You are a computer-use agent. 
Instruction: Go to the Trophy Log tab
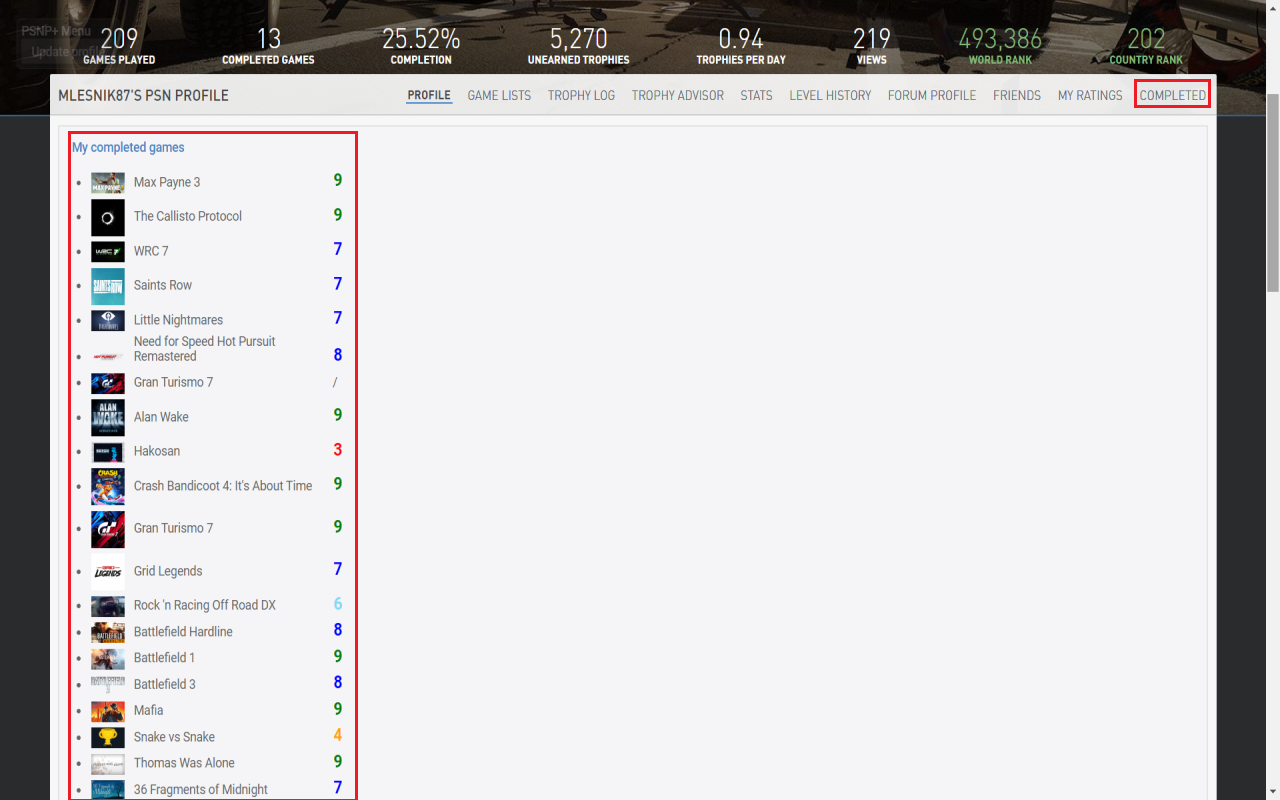[x=581, y=96]
